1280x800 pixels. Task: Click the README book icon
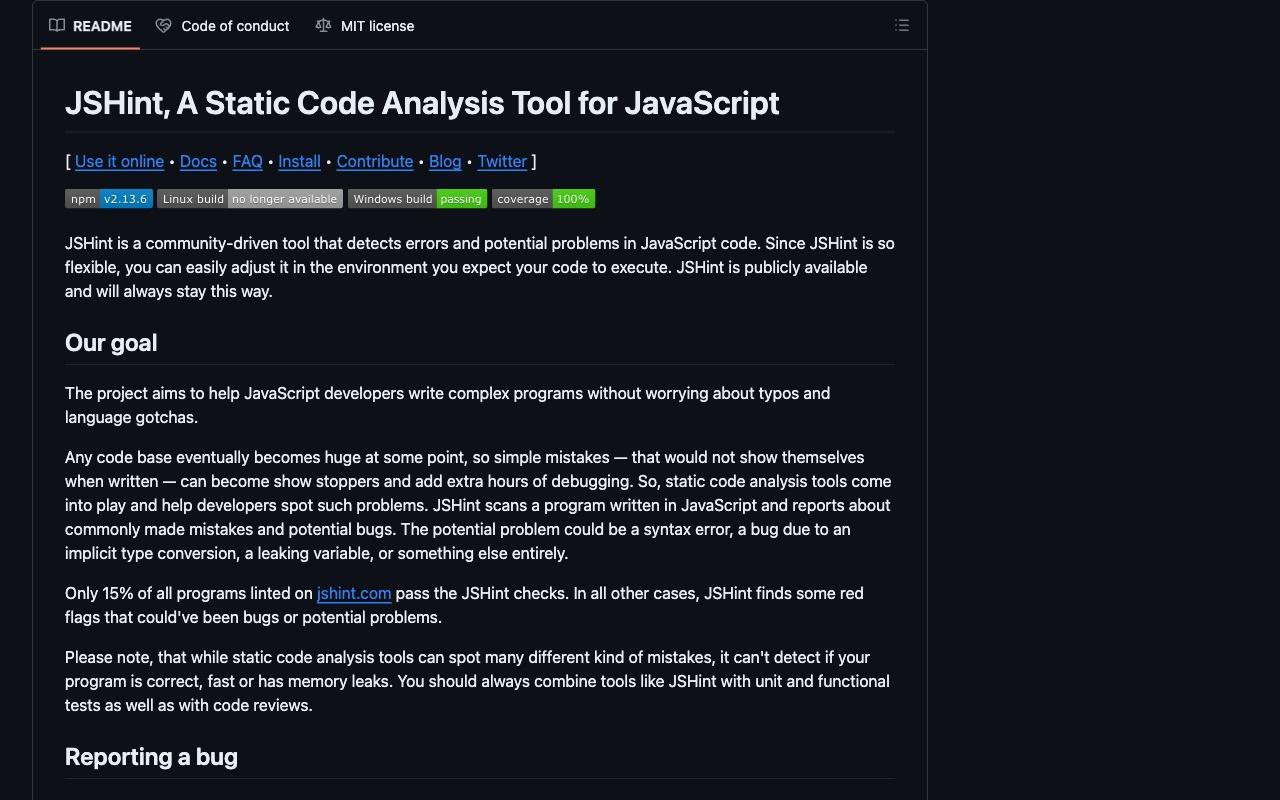(57, 26)
